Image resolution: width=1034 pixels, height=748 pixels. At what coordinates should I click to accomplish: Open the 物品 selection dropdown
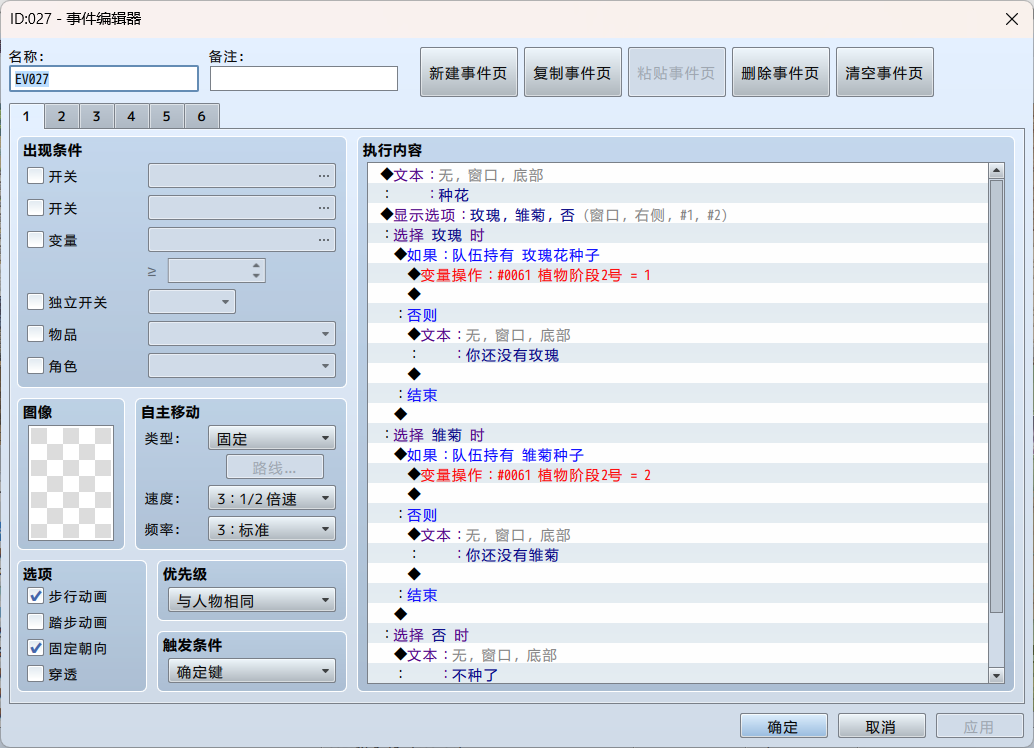(x=242, y=334)
